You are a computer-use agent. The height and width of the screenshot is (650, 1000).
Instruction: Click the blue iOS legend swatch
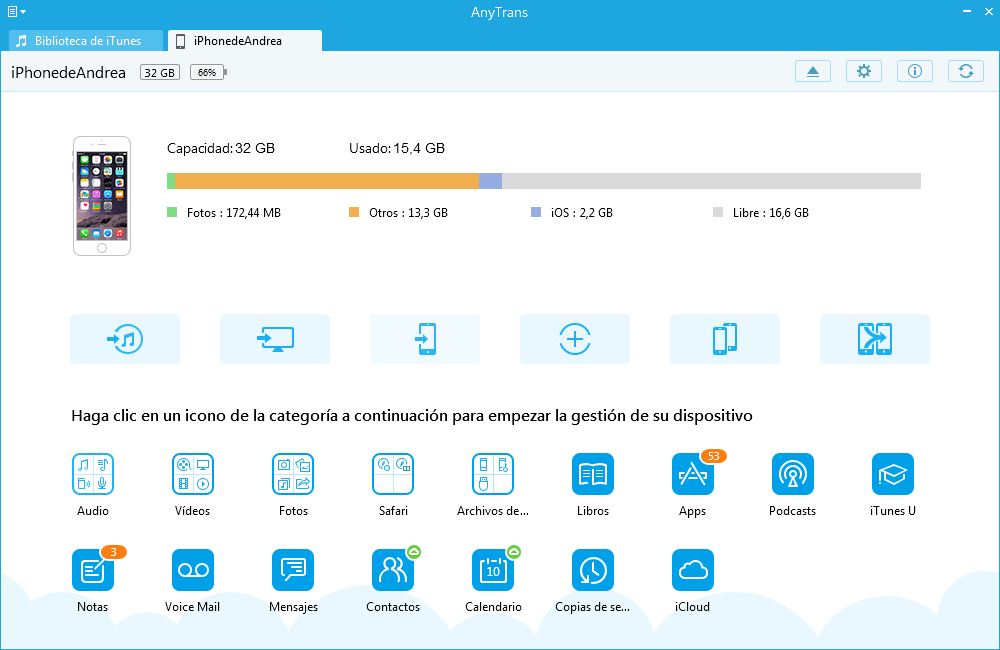[536, 212]
